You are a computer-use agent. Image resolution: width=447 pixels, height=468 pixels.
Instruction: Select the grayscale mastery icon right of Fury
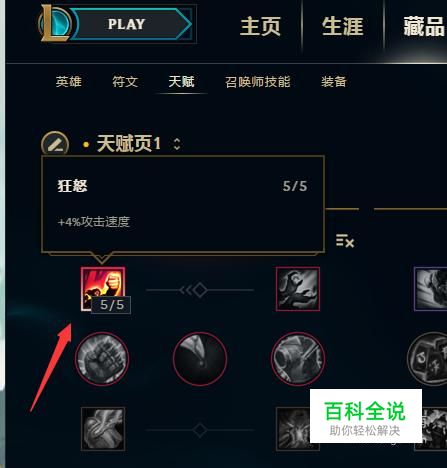(x=298, y=289)
